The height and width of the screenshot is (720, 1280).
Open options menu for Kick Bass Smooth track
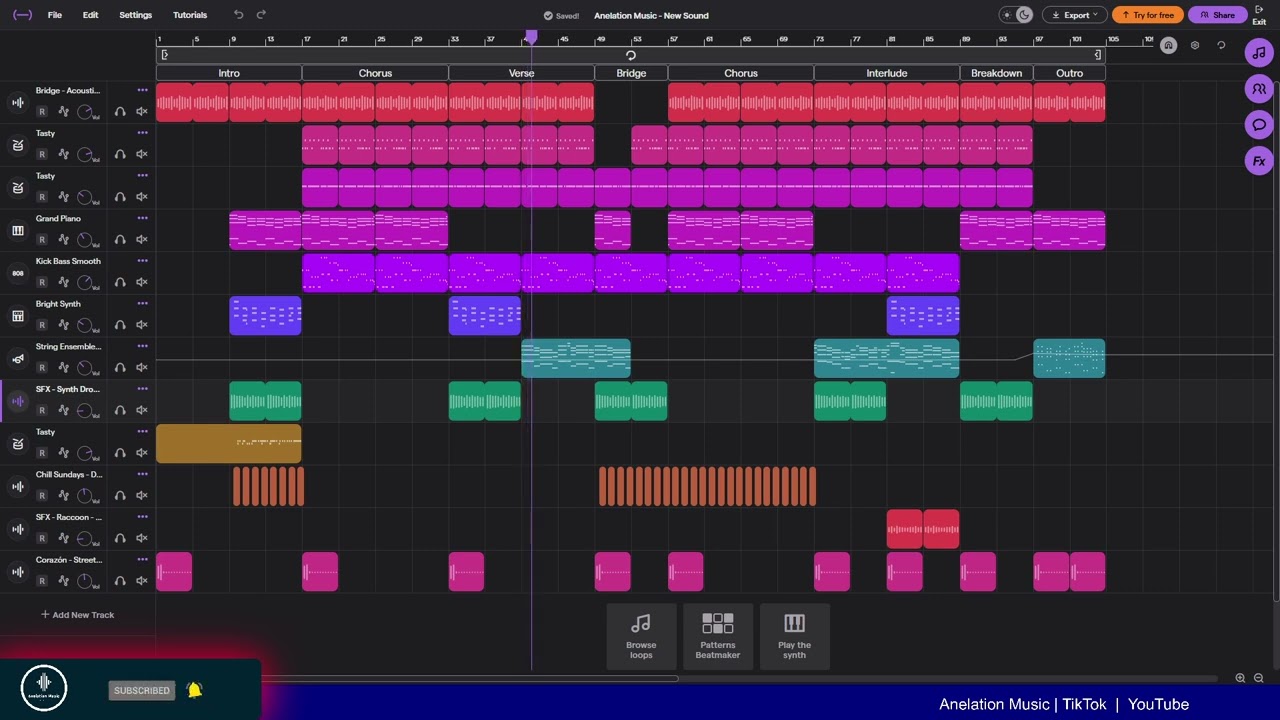[x=142, y=261]
